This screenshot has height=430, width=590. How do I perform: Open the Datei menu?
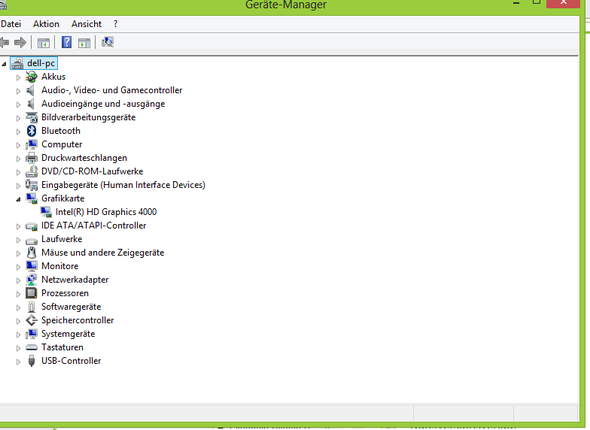click(11, 24)
